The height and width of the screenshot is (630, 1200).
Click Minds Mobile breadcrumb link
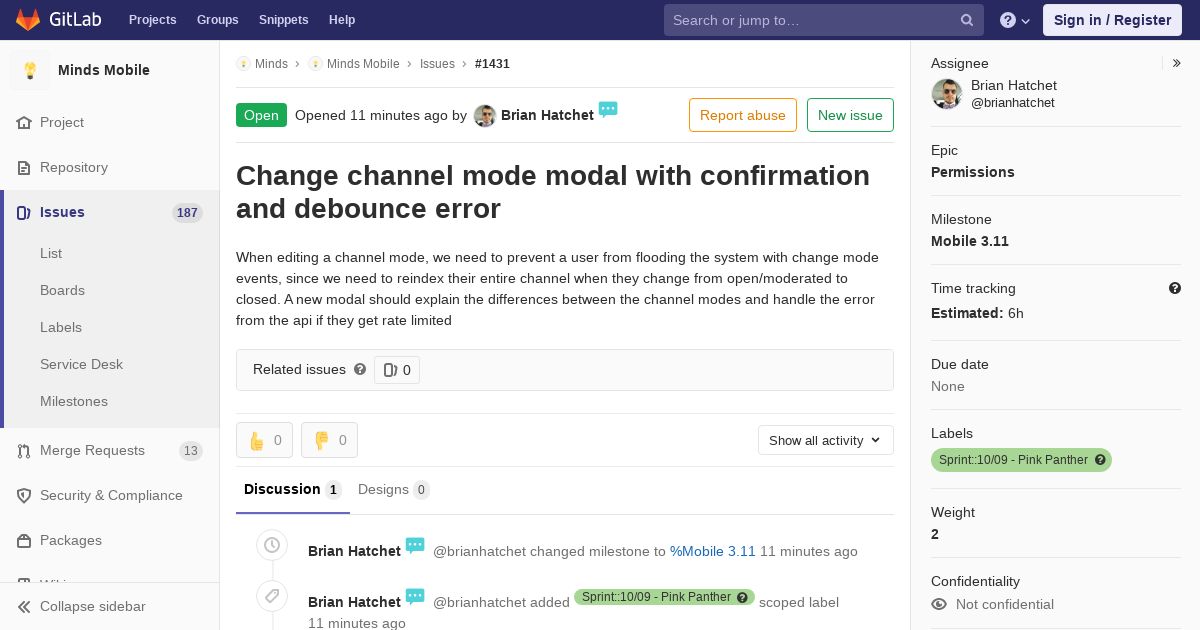363,63
